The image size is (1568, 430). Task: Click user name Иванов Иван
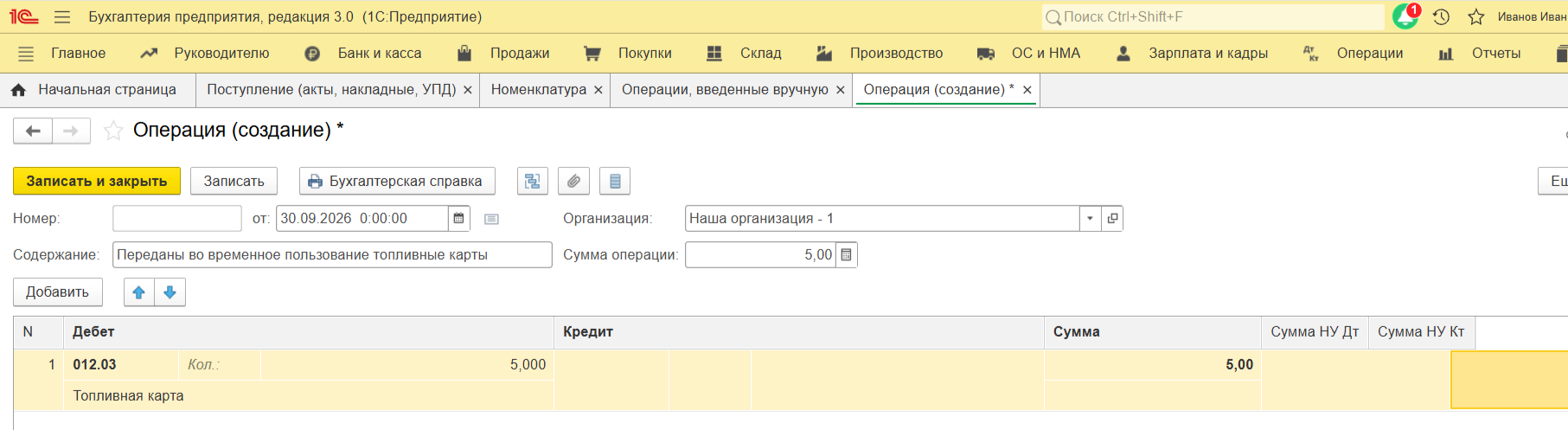point(1532,16)
